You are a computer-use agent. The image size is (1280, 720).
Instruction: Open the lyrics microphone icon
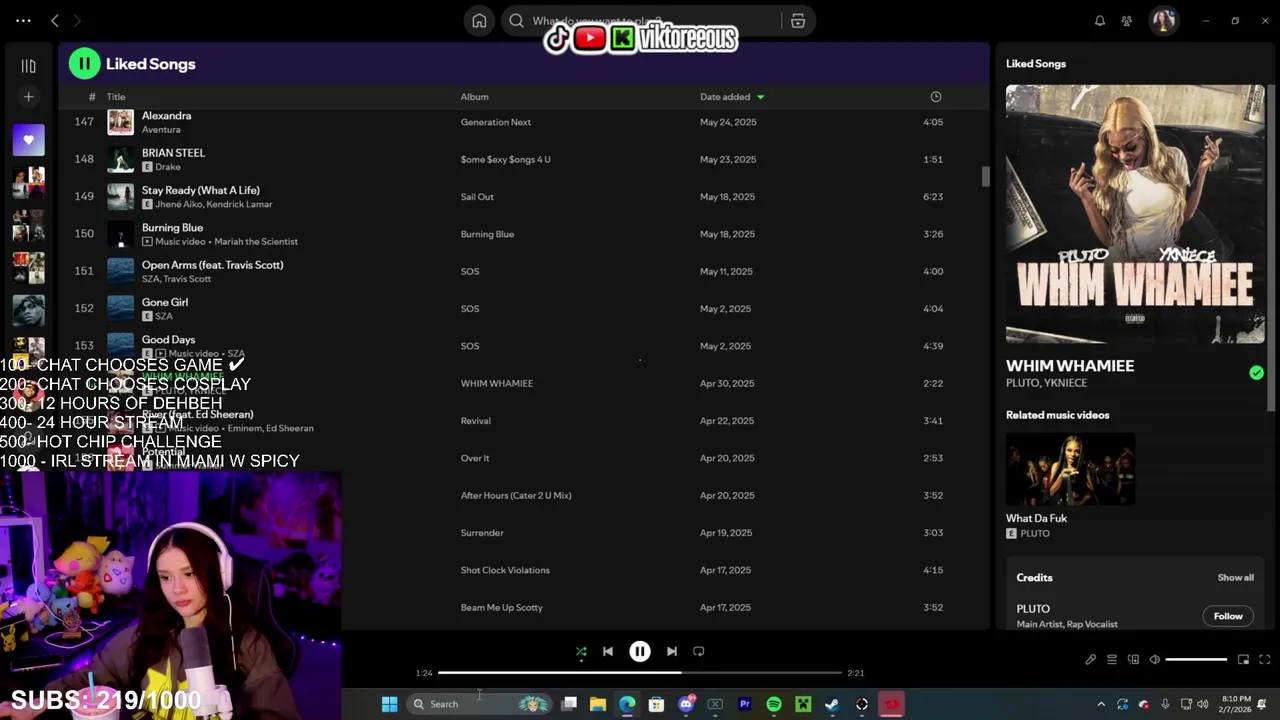coord(1091,660)
